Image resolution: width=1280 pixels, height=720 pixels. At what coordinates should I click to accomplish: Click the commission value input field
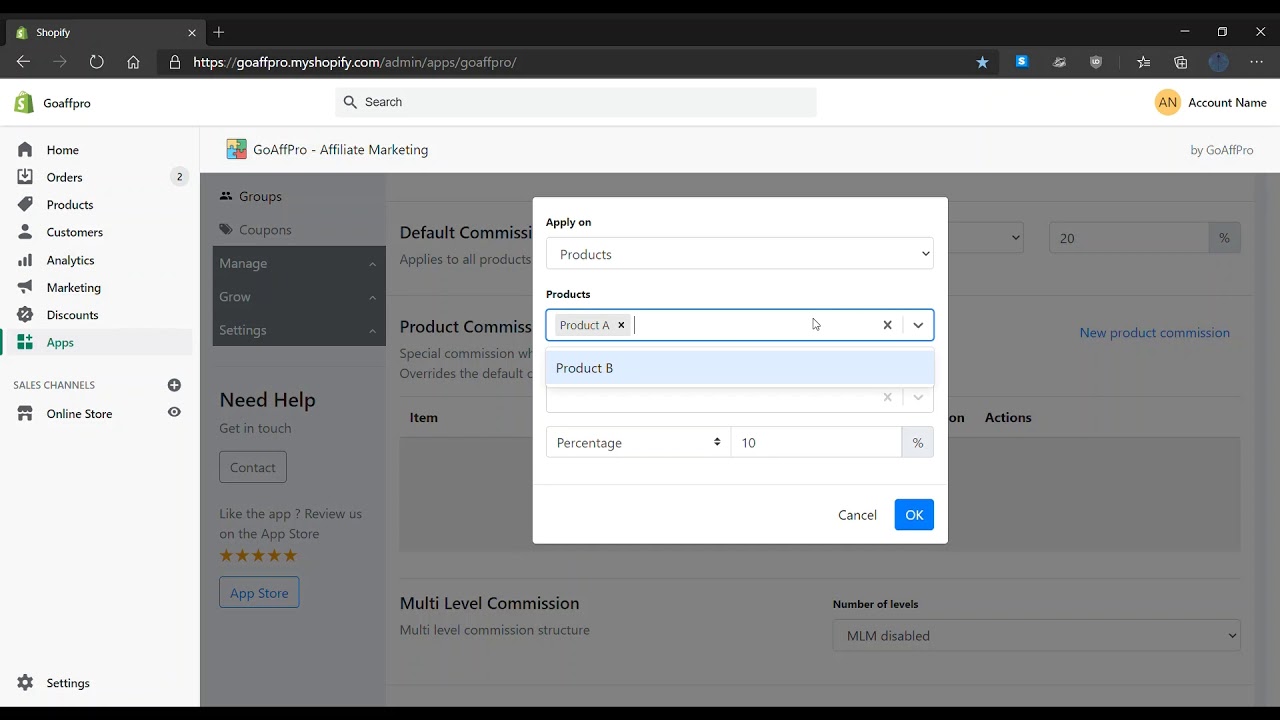[815, 442]
